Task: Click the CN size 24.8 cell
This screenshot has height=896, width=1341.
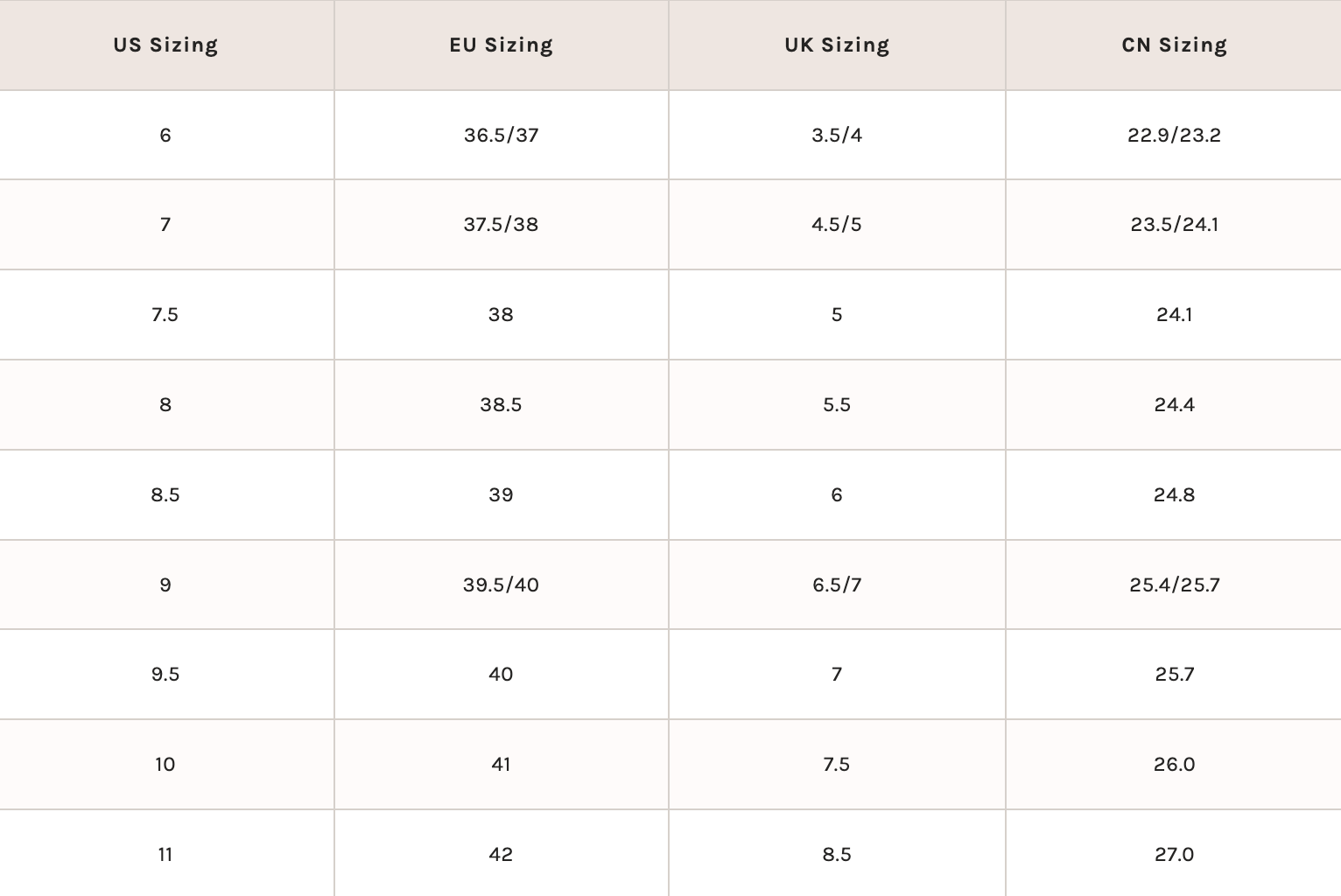Action: point(1174,495)
